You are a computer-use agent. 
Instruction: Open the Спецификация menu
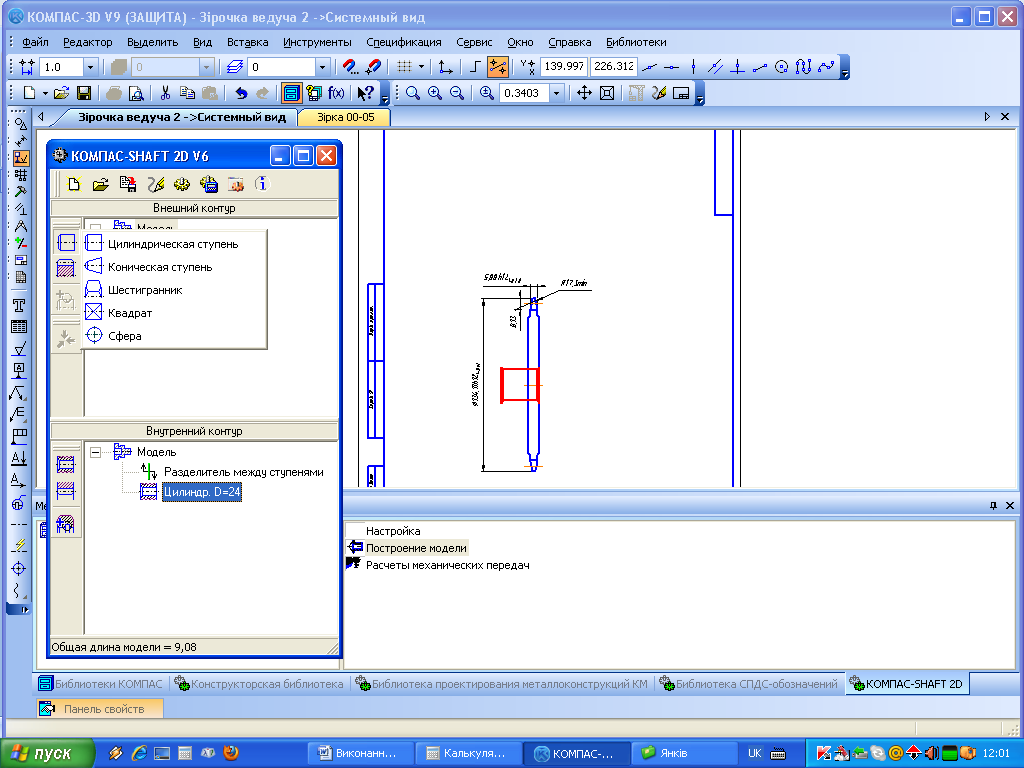[404, 42]
